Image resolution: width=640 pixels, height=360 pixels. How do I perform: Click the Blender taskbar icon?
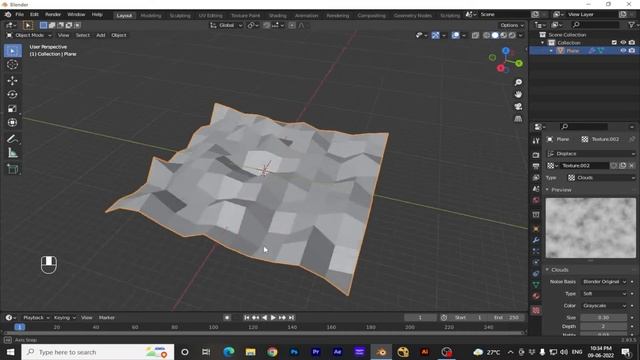point(381,352)
